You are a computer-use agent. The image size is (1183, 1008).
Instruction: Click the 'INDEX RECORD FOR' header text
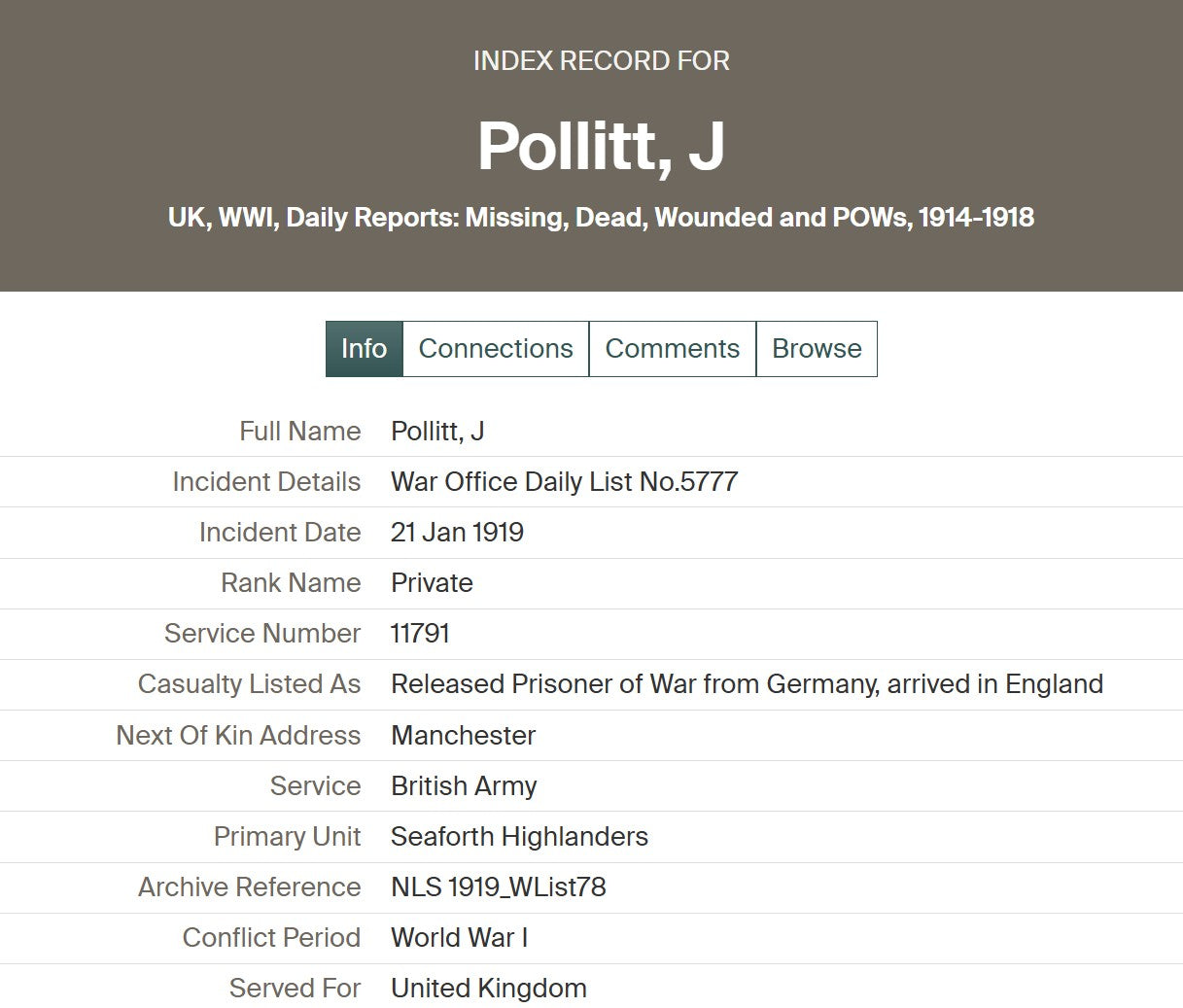(x=601, y=61)
